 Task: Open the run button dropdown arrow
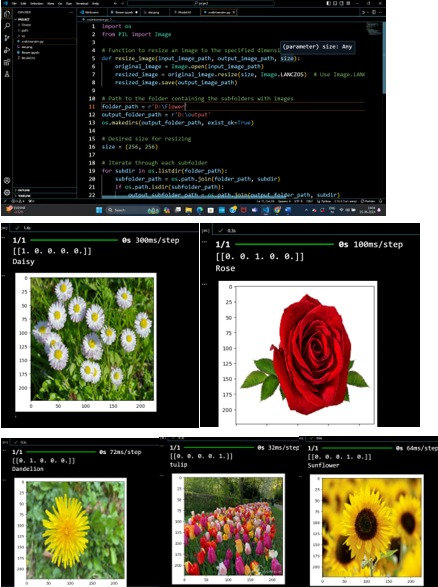pyautogui.click(x=368, y=12)
